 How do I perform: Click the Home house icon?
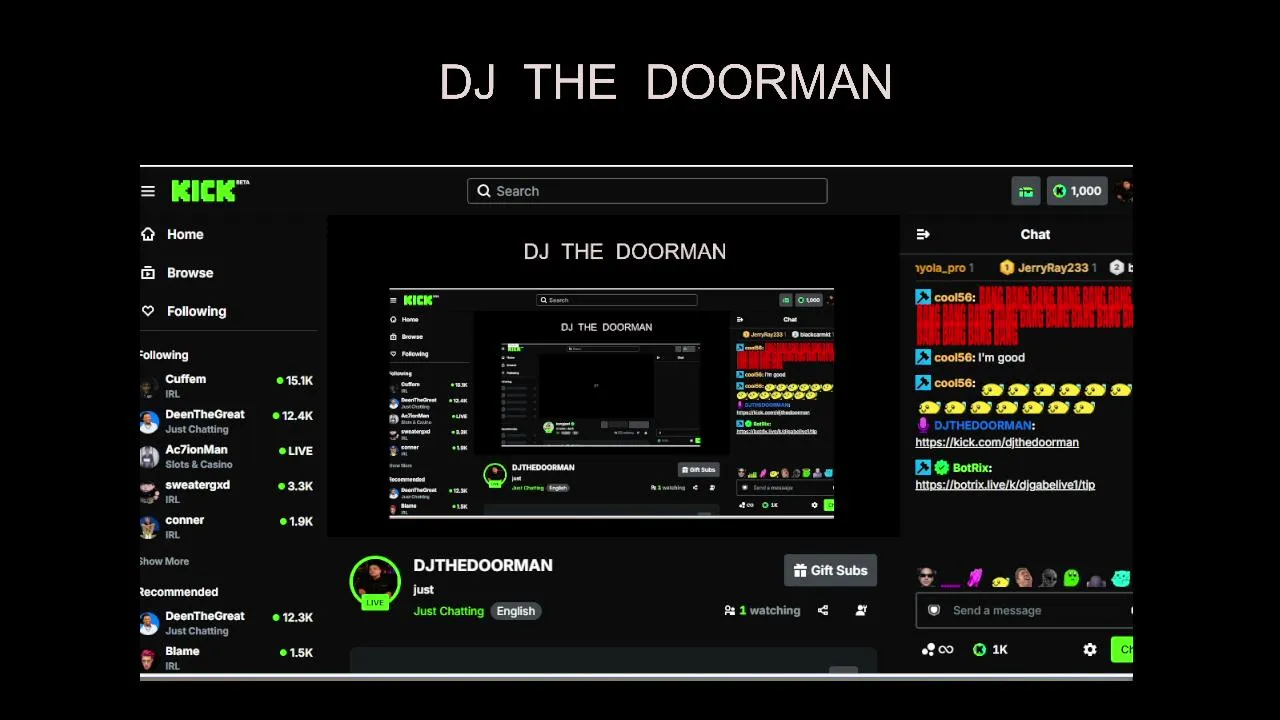148,234
